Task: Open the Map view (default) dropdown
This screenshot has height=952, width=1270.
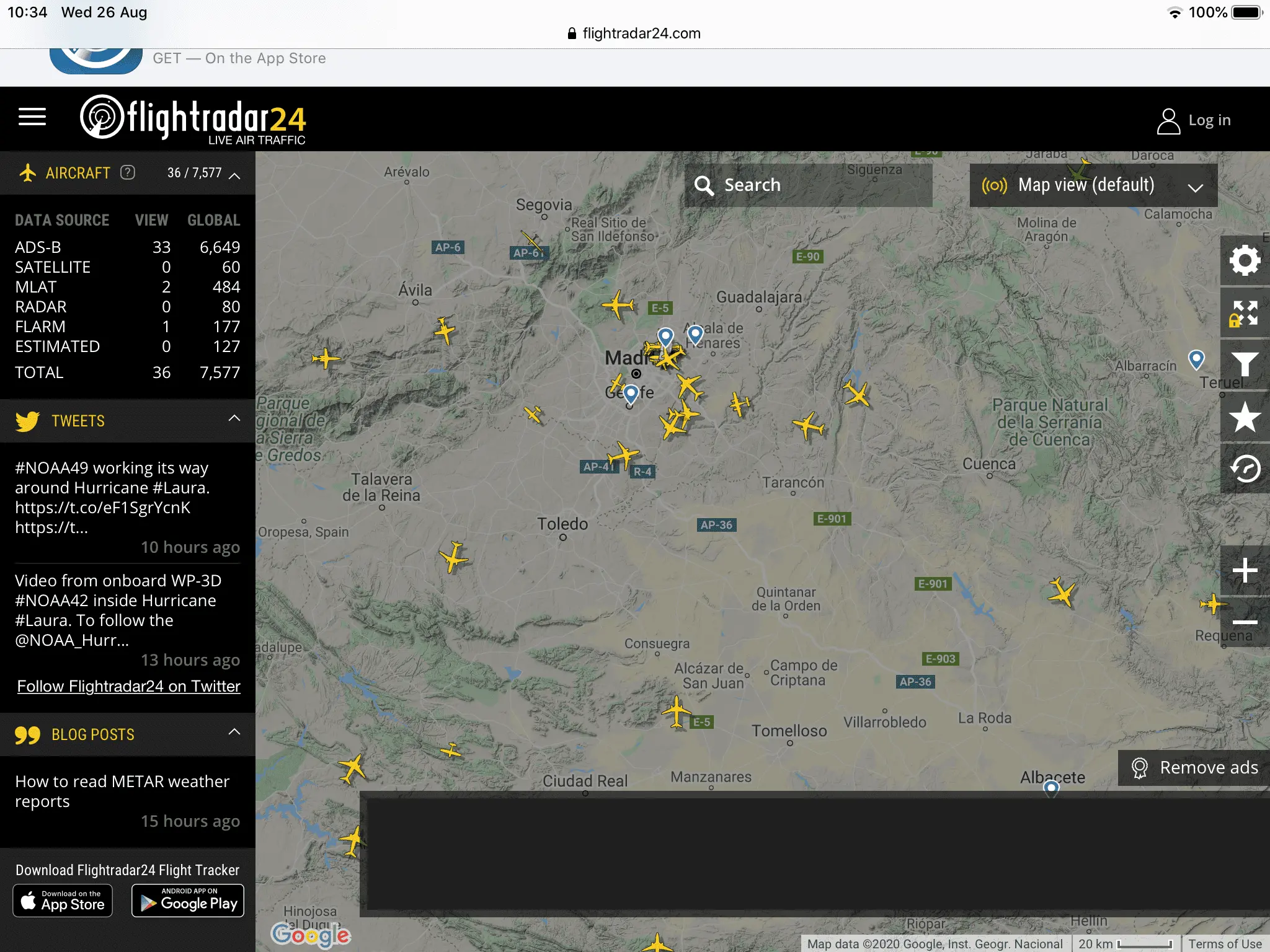Action: (1093, 185)
